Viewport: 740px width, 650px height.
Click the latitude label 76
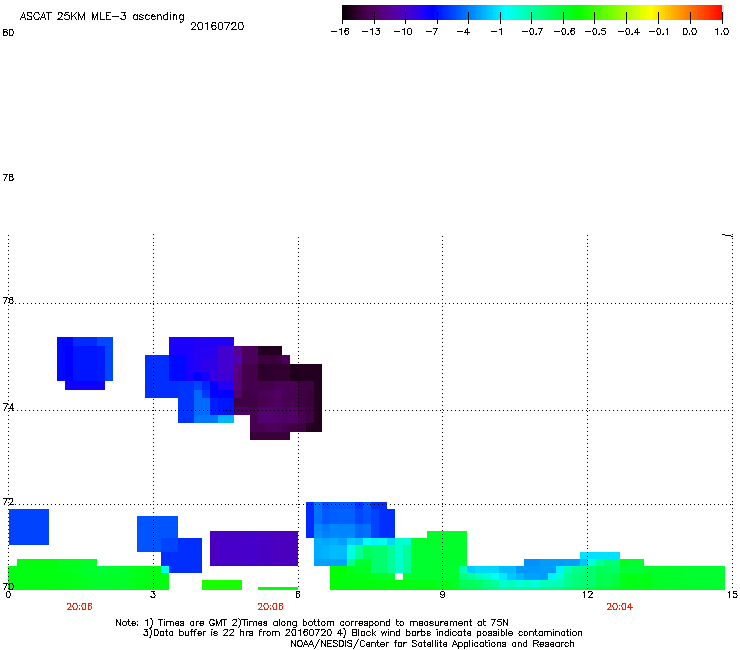click(8, 300)
